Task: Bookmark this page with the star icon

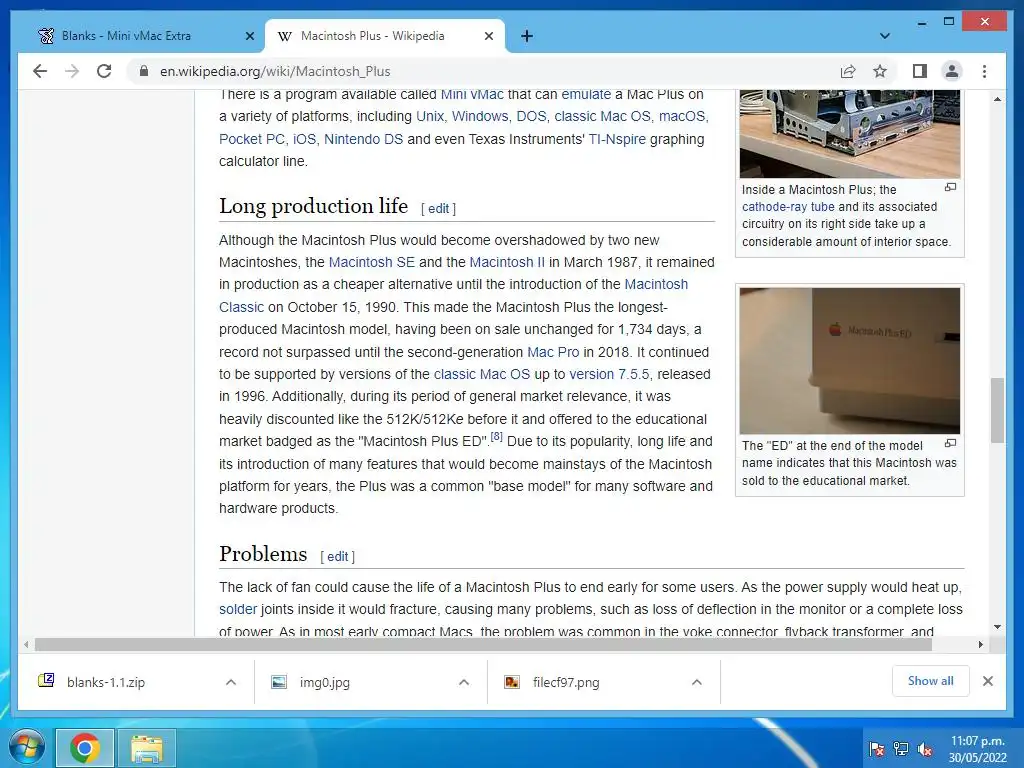Action: [880, 71]
